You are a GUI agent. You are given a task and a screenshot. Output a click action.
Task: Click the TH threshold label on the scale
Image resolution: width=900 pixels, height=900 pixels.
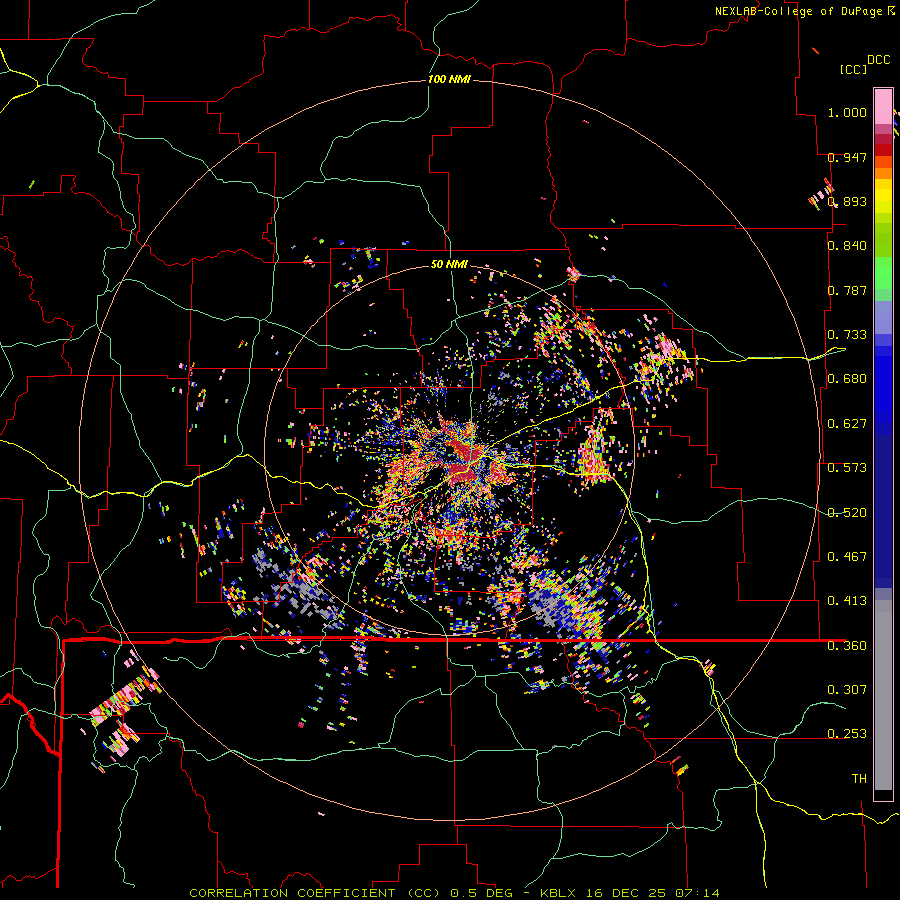pyautogui.click(x=859, y=779)
